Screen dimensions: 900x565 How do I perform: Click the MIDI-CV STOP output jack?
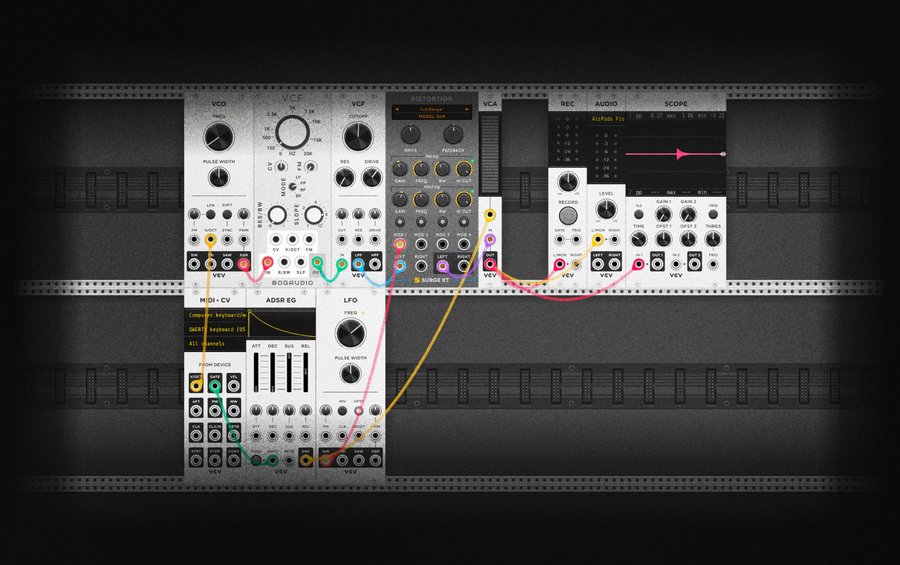point(215,460)
